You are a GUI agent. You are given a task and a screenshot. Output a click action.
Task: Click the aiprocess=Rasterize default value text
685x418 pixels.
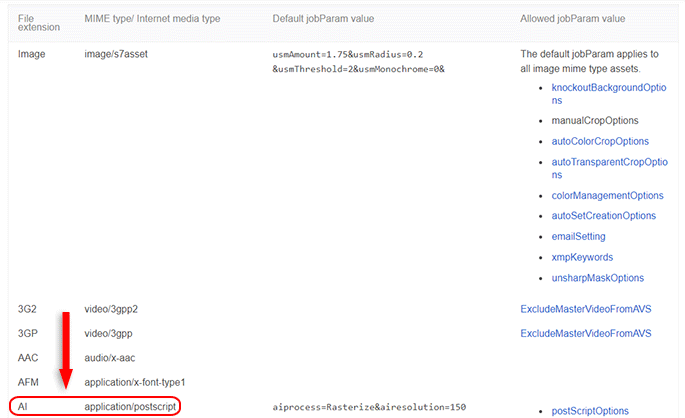coord(370,408)
